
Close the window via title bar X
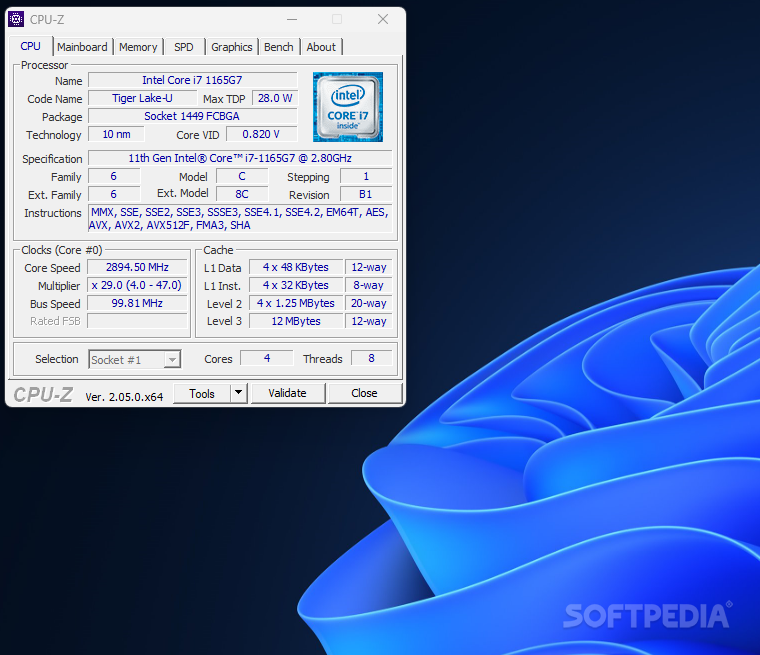383,19
